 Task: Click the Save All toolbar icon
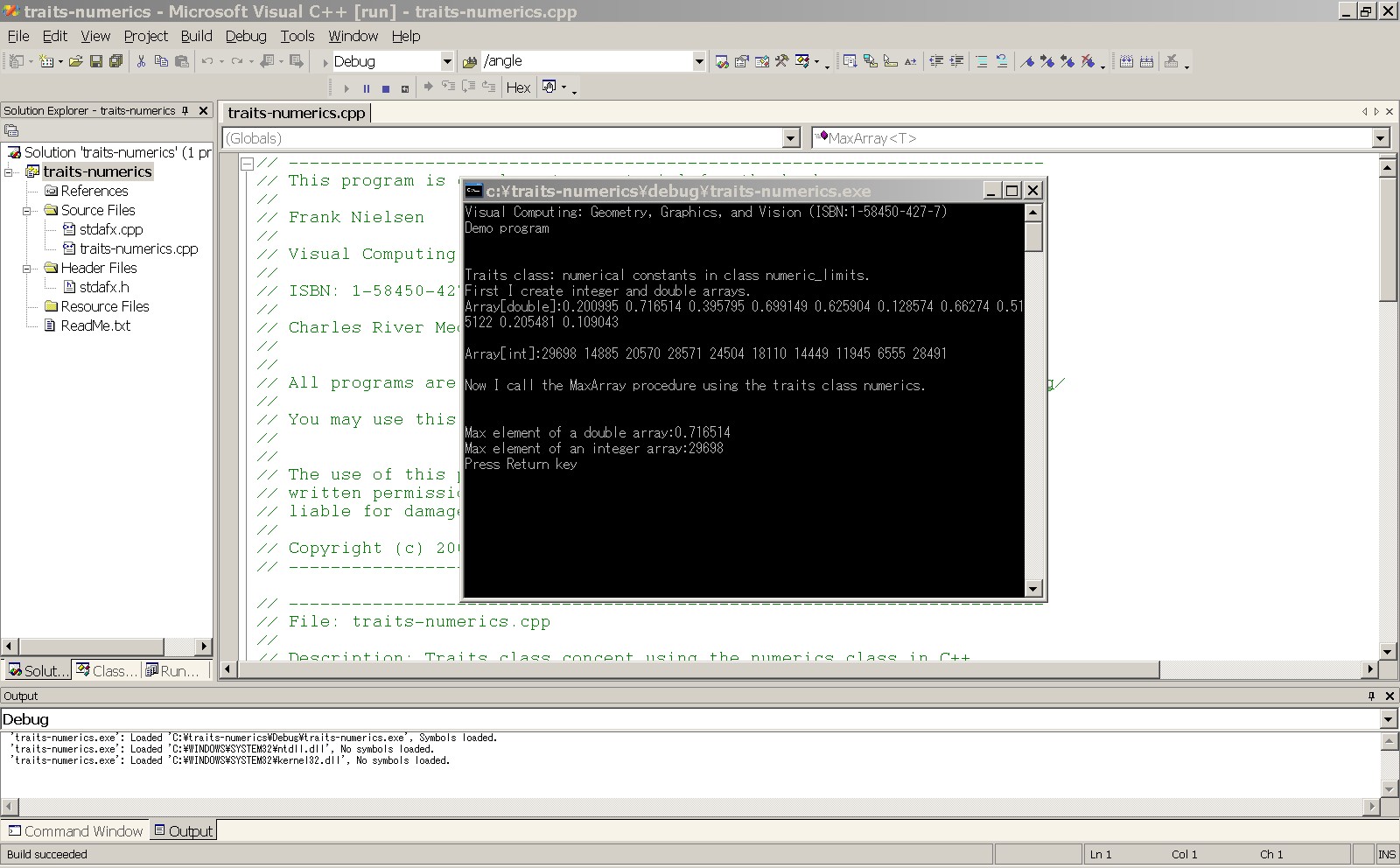click(x=115, y=61)
